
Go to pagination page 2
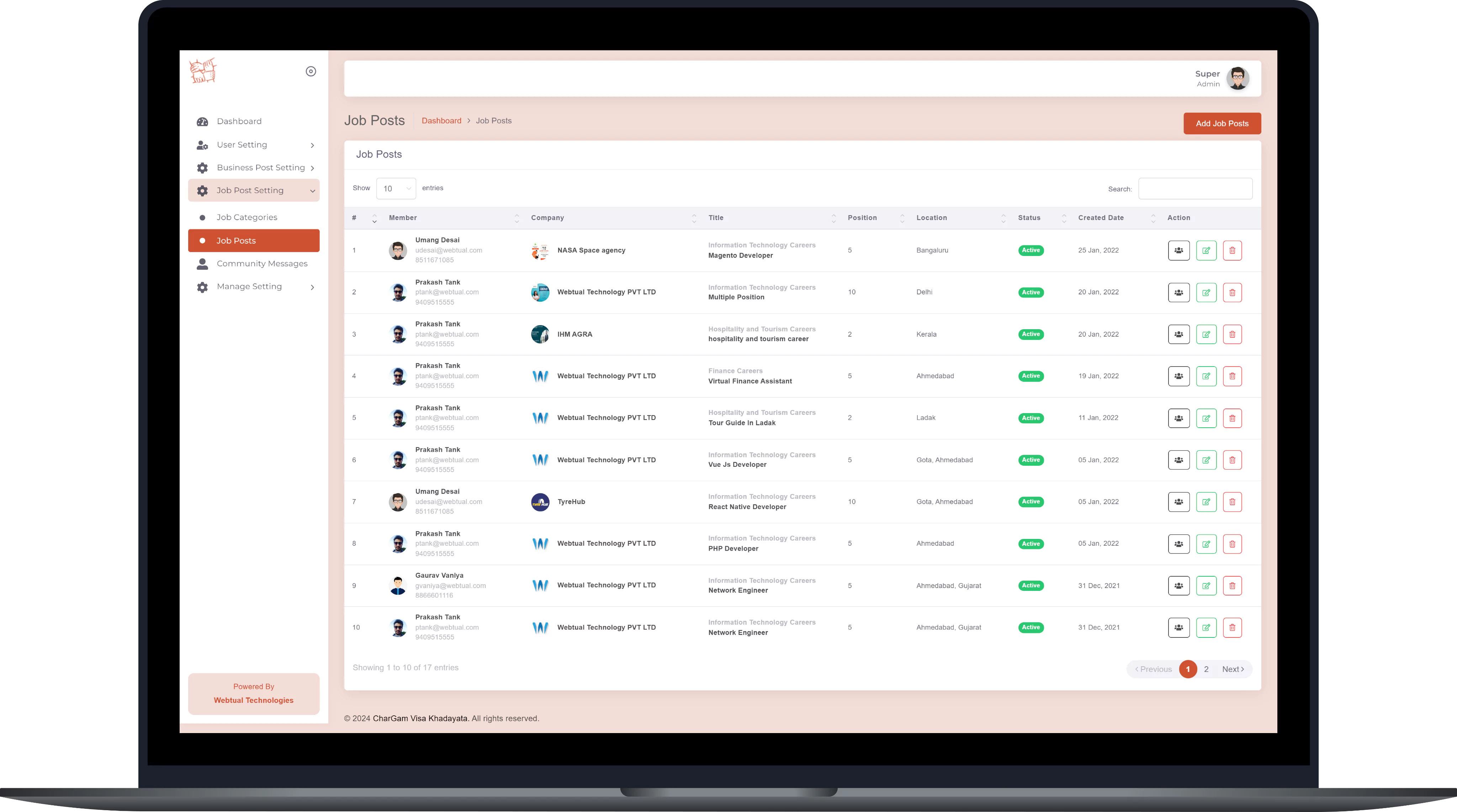point(1206,669)
